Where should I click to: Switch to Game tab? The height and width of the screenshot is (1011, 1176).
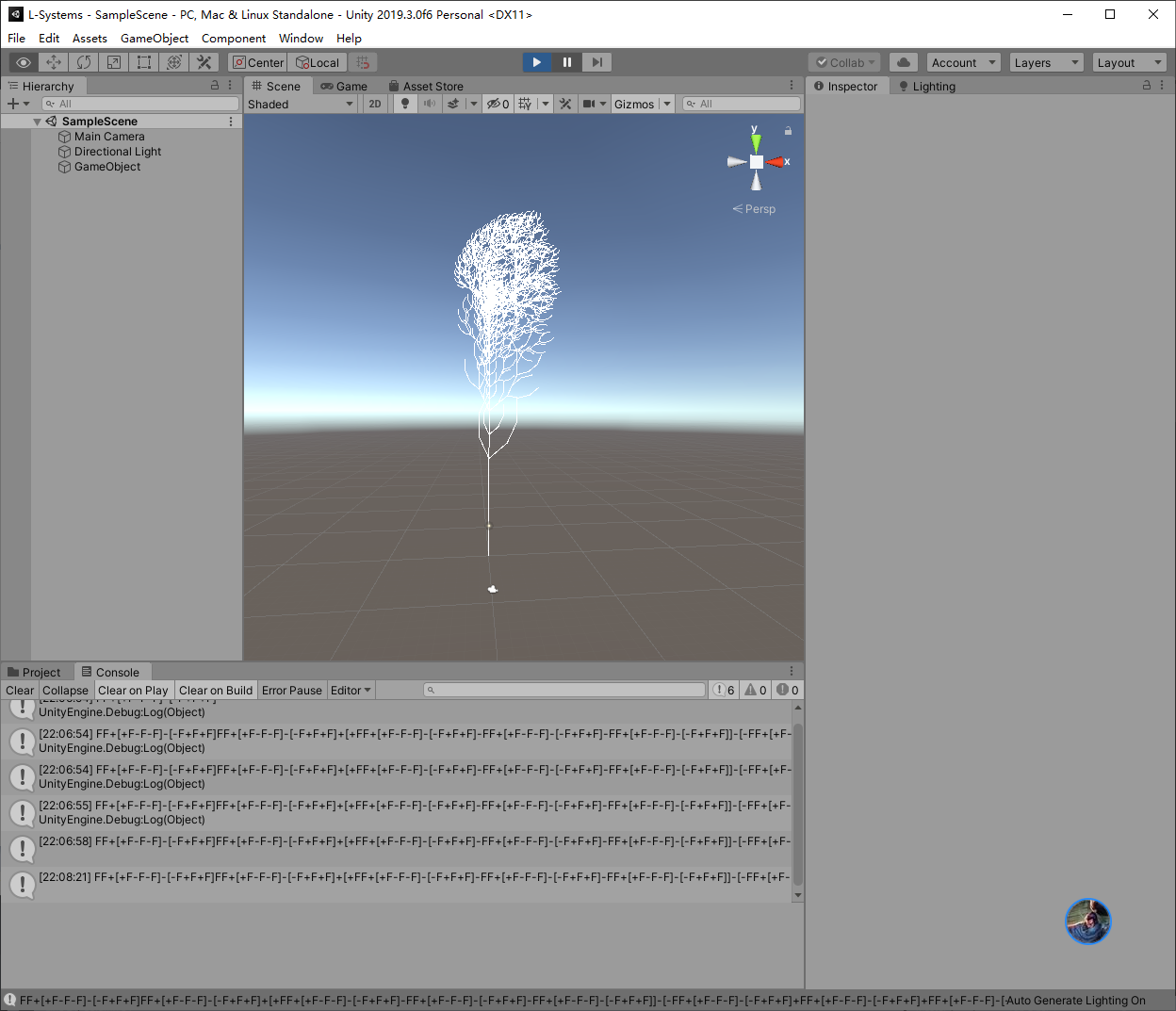tap(344, 86)
